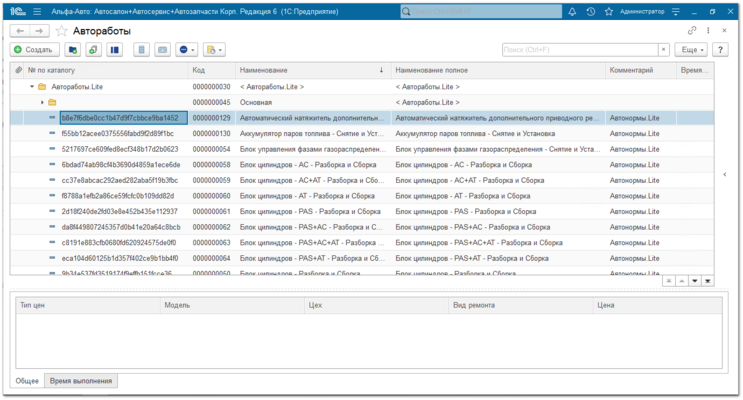The width and height of the screenshot is (743, 400).
Task: Copy the selected item icon
Action: [x=93, y=50]
